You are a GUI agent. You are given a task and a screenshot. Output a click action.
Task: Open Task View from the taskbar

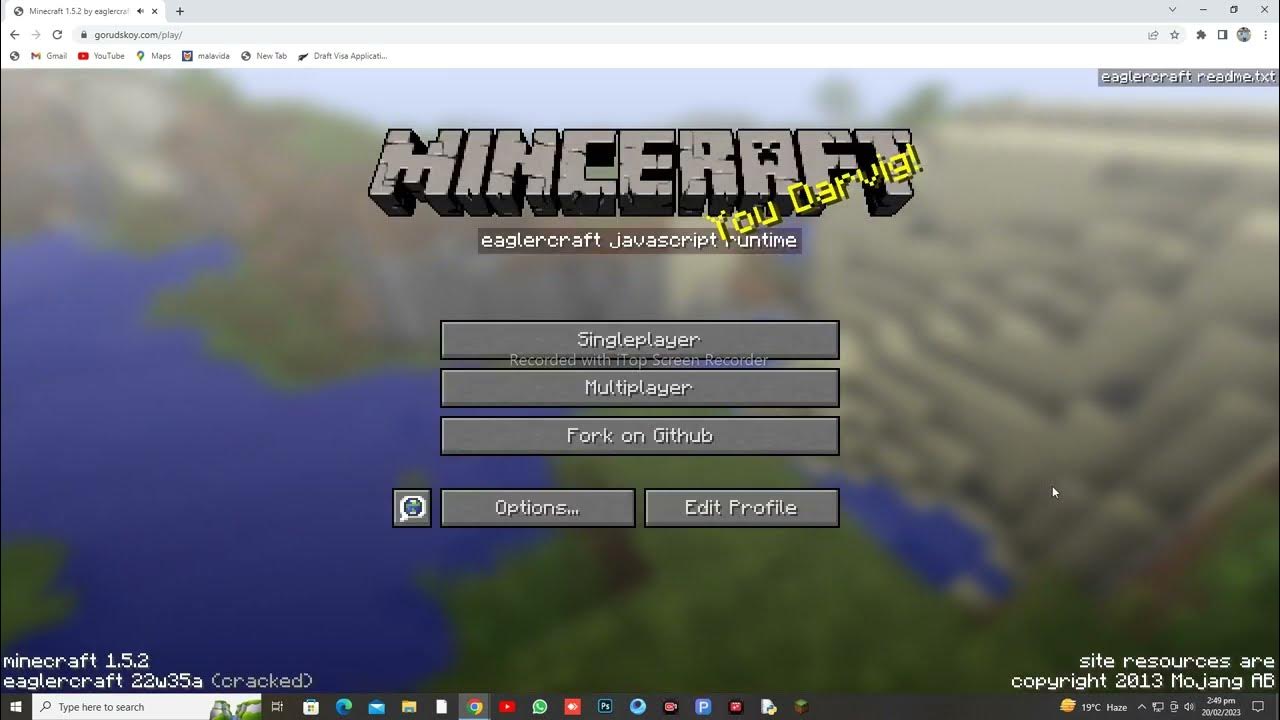(278, 707)
